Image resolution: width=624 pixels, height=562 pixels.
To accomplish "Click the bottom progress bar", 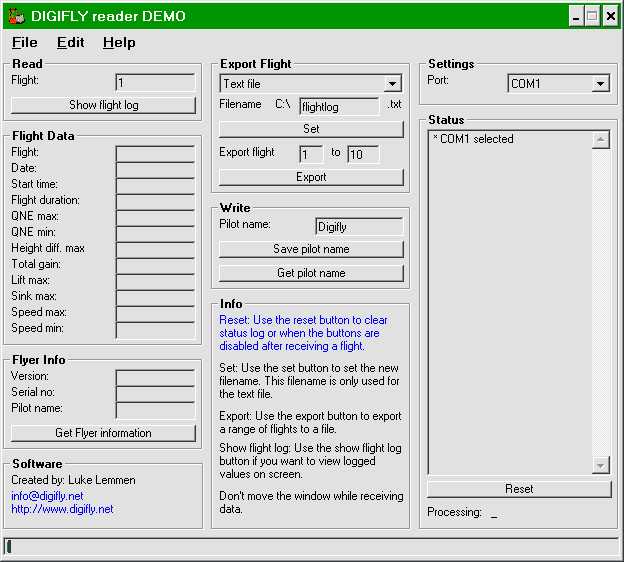I will click(311, 546).
